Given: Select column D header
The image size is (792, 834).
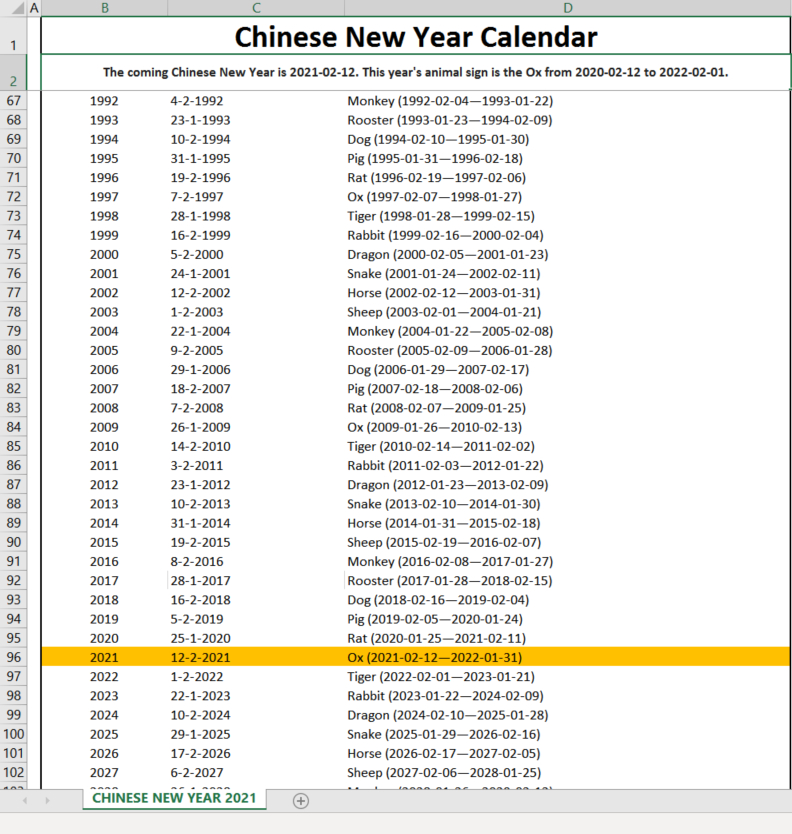Looking at the screenshot, I should click(x=568, y=8).
